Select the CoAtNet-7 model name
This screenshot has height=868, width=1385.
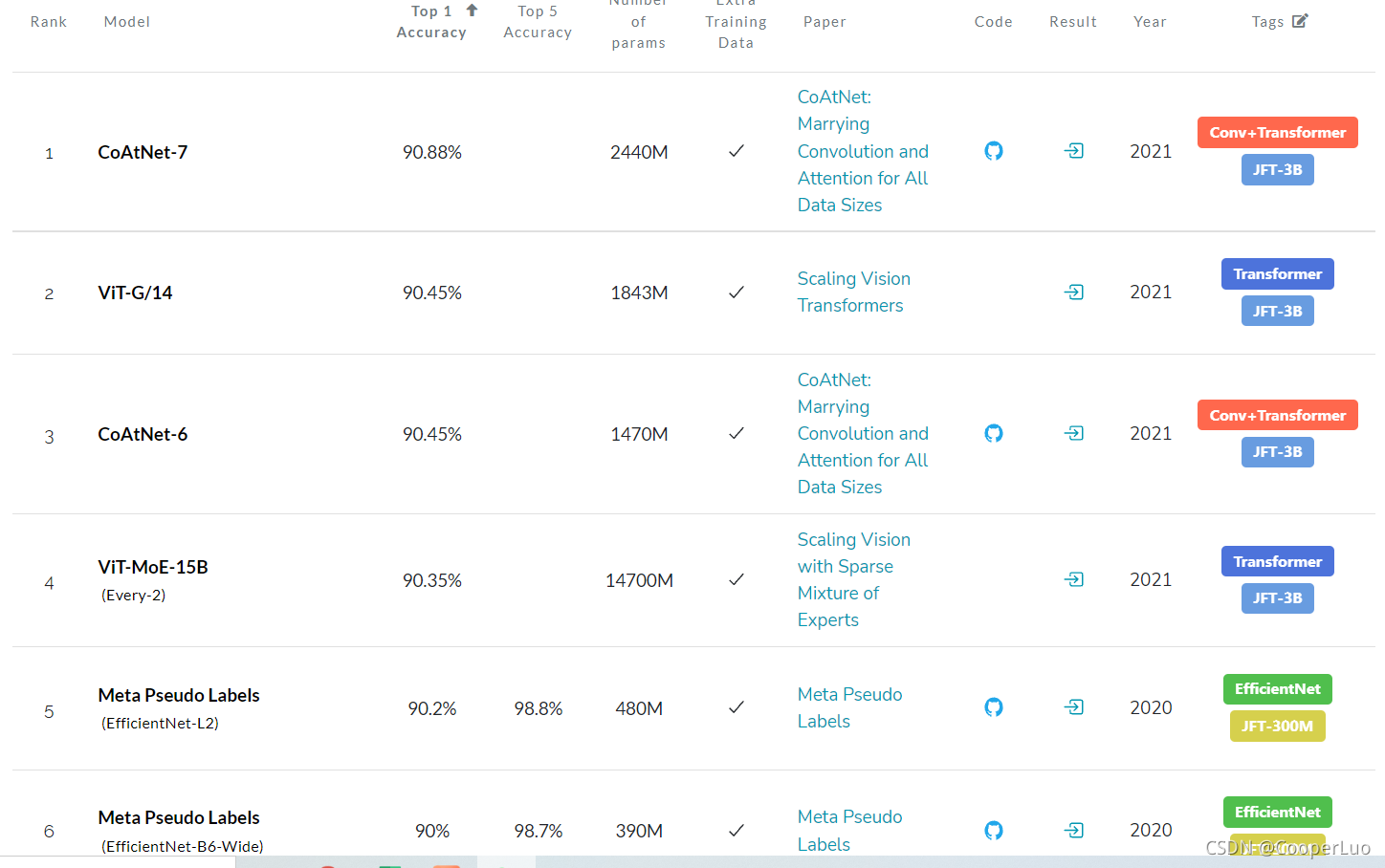[x=143, y=152]
